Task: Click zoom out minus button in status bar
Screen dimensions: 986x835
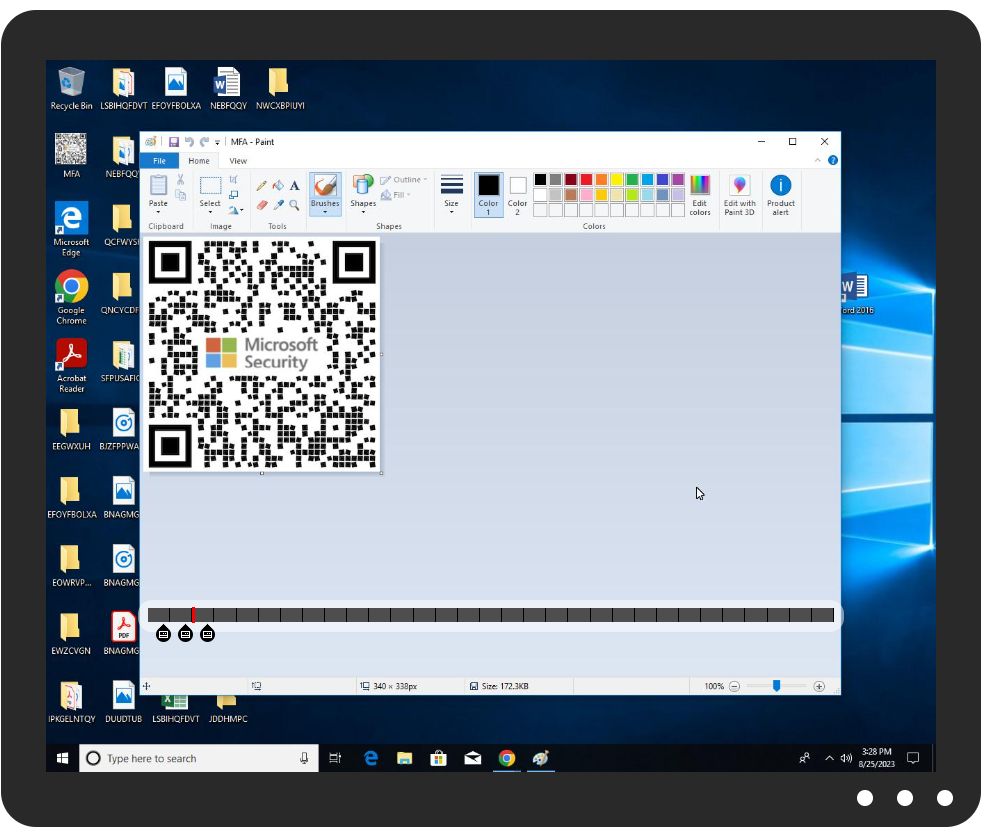Action: pos(734,687)
